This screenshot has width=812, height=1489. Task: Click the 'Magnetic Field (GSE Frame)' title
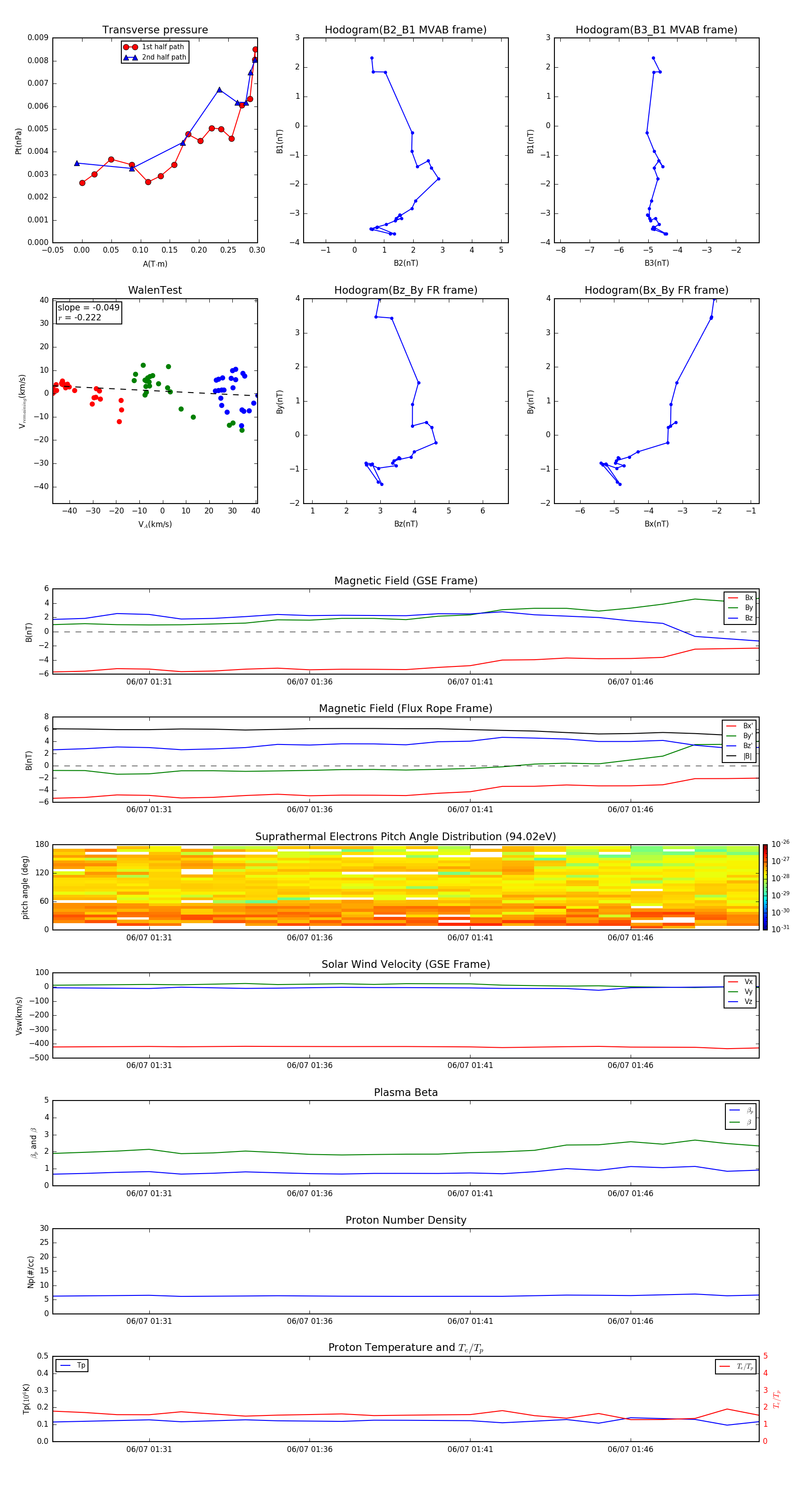click(x=406, y=581)
